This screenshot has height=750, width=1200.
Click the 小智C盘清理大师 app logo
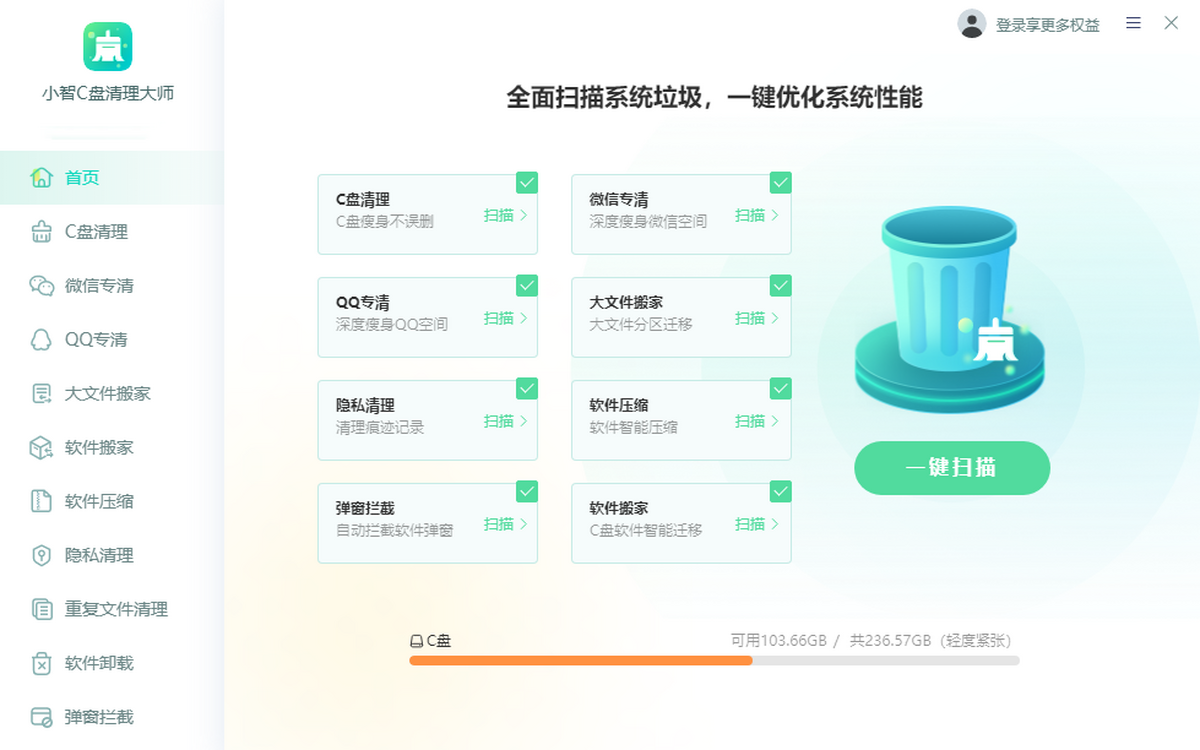pos(108,47)
